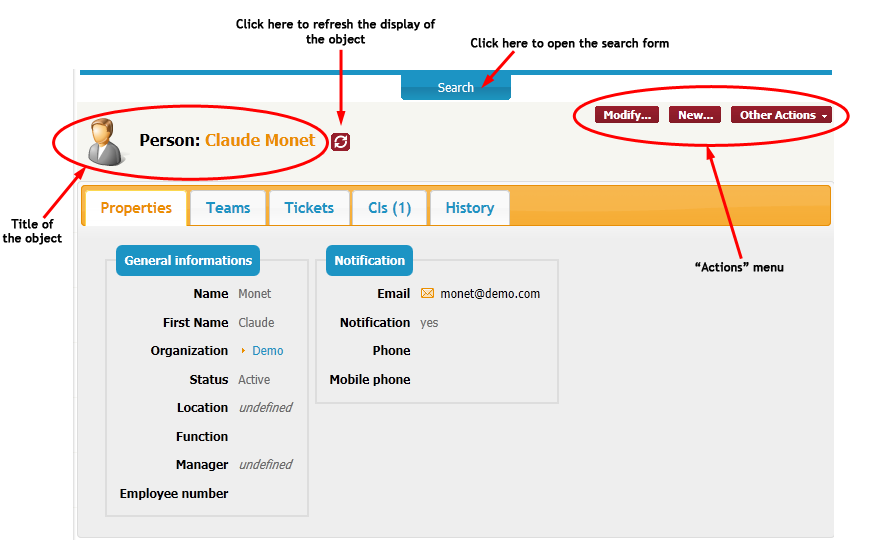869x540 pixels.
Task: Click the undefined value beside Manager
Action: 265,465
